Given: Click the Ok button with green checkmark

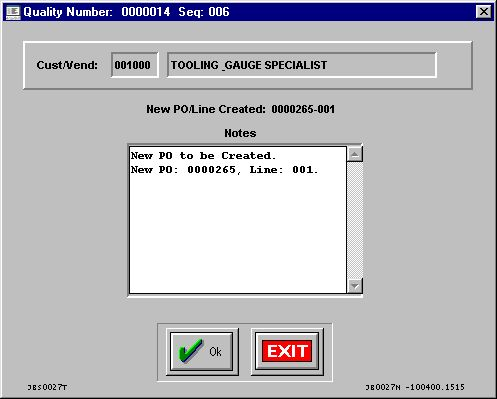Looking at the screenshot, I should tap(202, 351).
